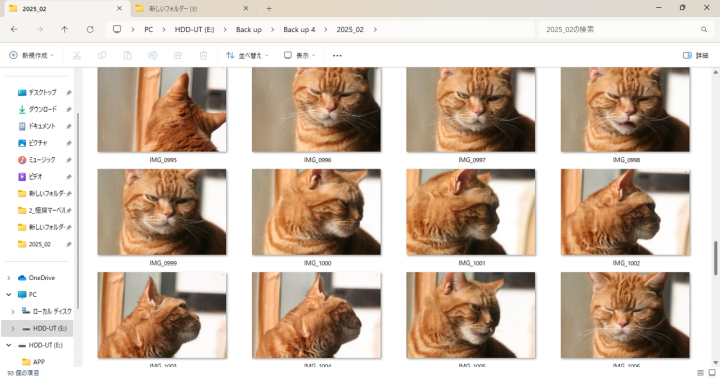
Task: Switch to details list view in status bar
Action: pyautogui.click(x=700, y=373)
